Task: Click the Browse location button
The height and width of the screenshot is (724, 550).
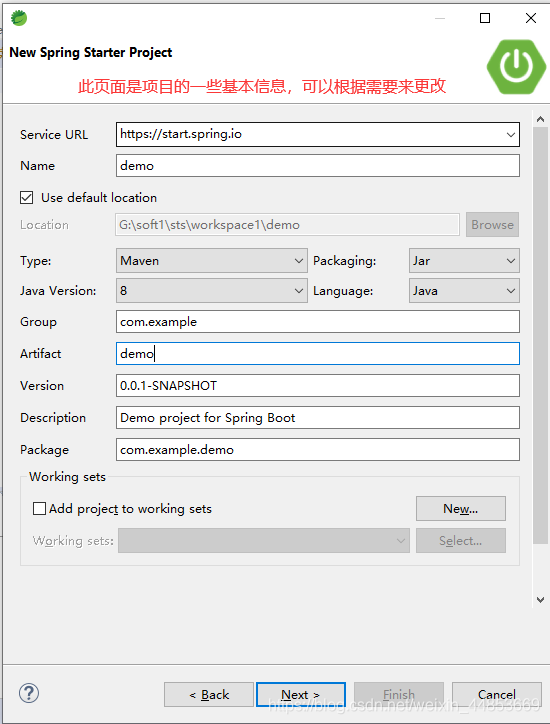Action: click(x=492, y=224)
